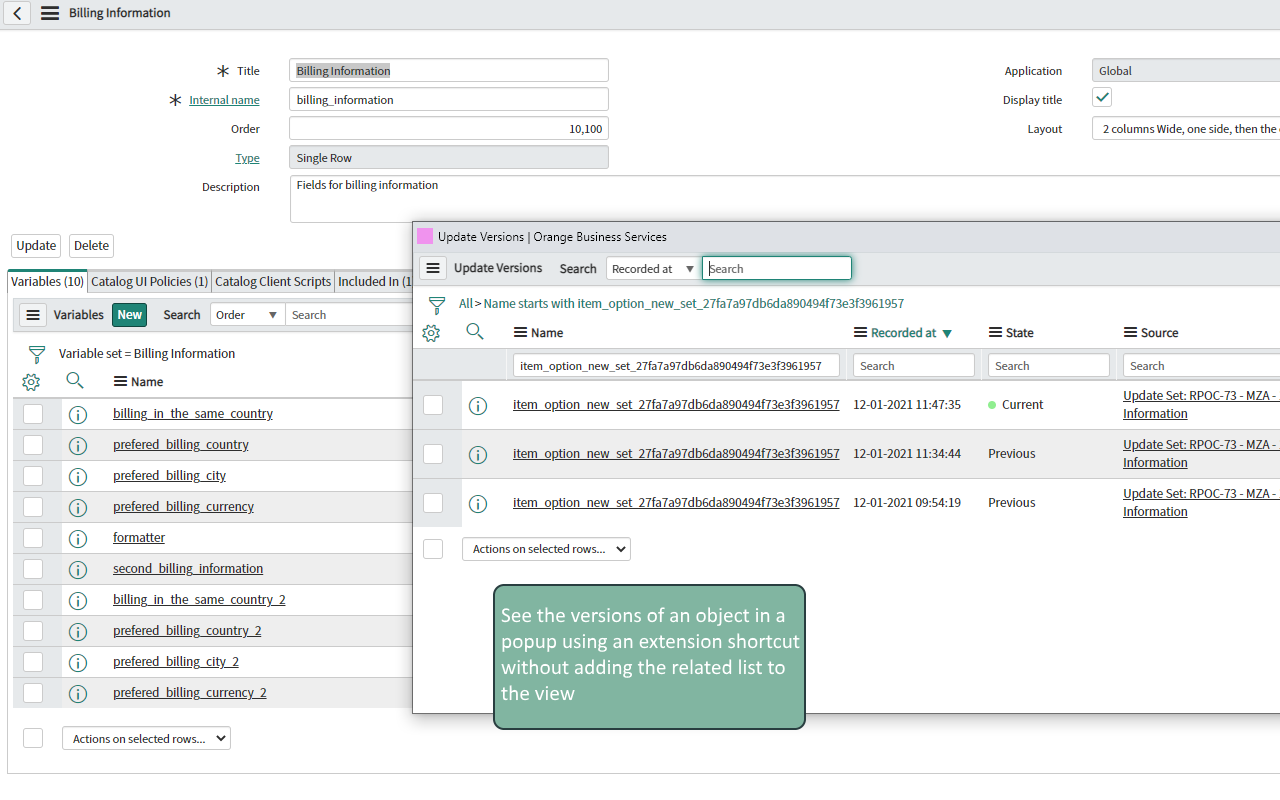Open personalize list gear icon in the popup
1280x800 pixels.
431,332
